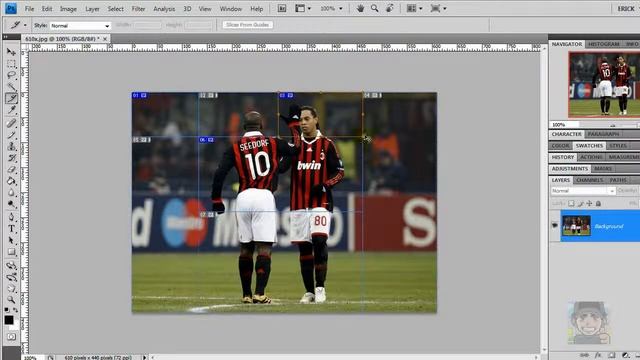Switch to the Paragraph tab
640x360 pixels.
point(603,134)
